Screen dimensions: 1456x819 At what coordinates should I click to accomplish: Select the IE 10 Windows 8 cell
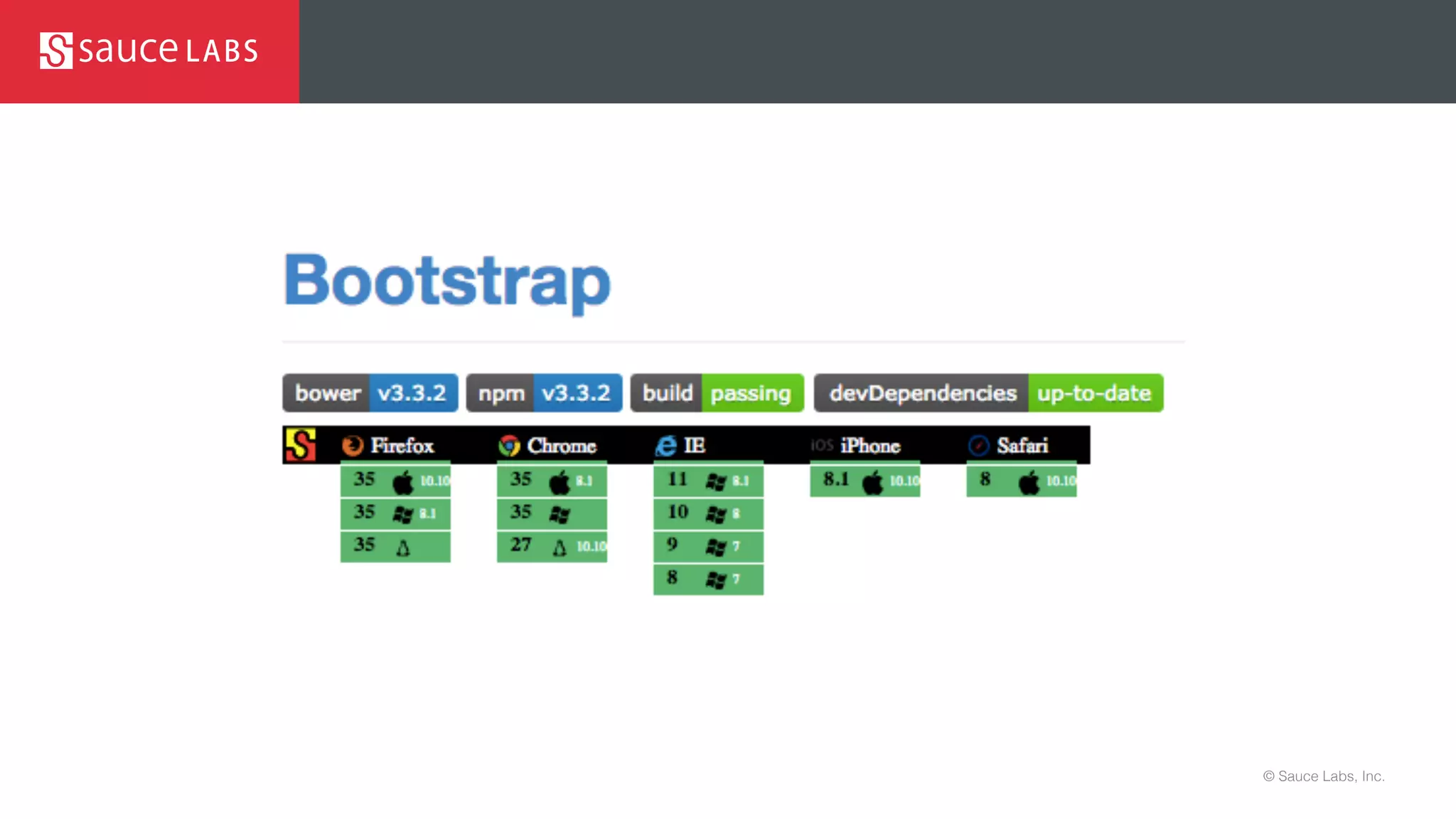(708, 513)
